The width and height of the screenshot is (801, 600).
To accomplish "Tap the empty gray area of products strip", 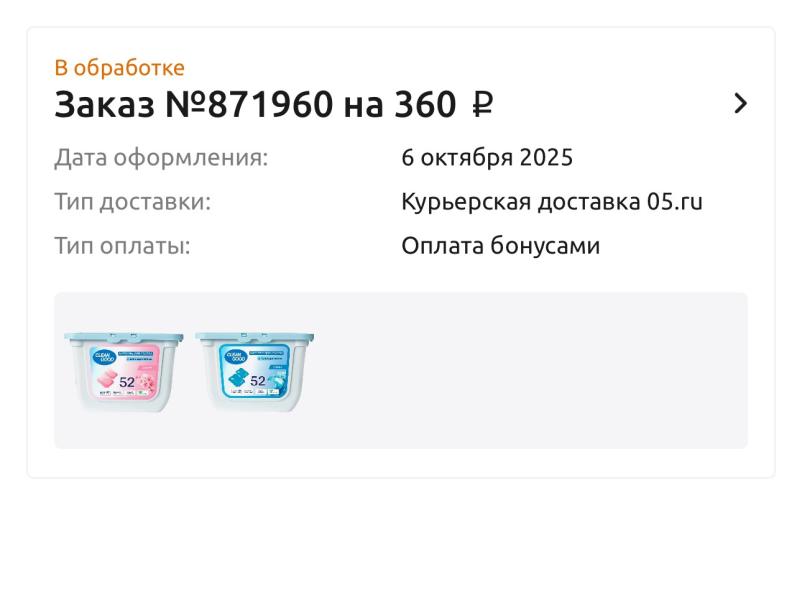I will [x=531, y=371].
